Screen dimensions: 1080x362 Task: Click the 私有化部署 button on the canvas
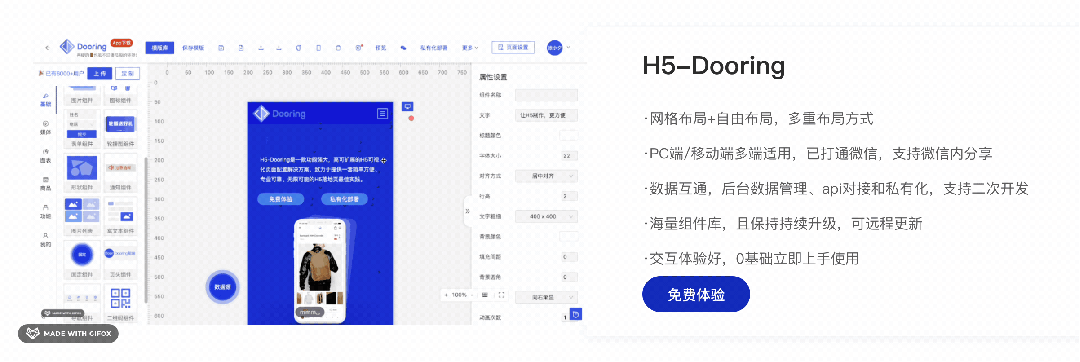344,199
